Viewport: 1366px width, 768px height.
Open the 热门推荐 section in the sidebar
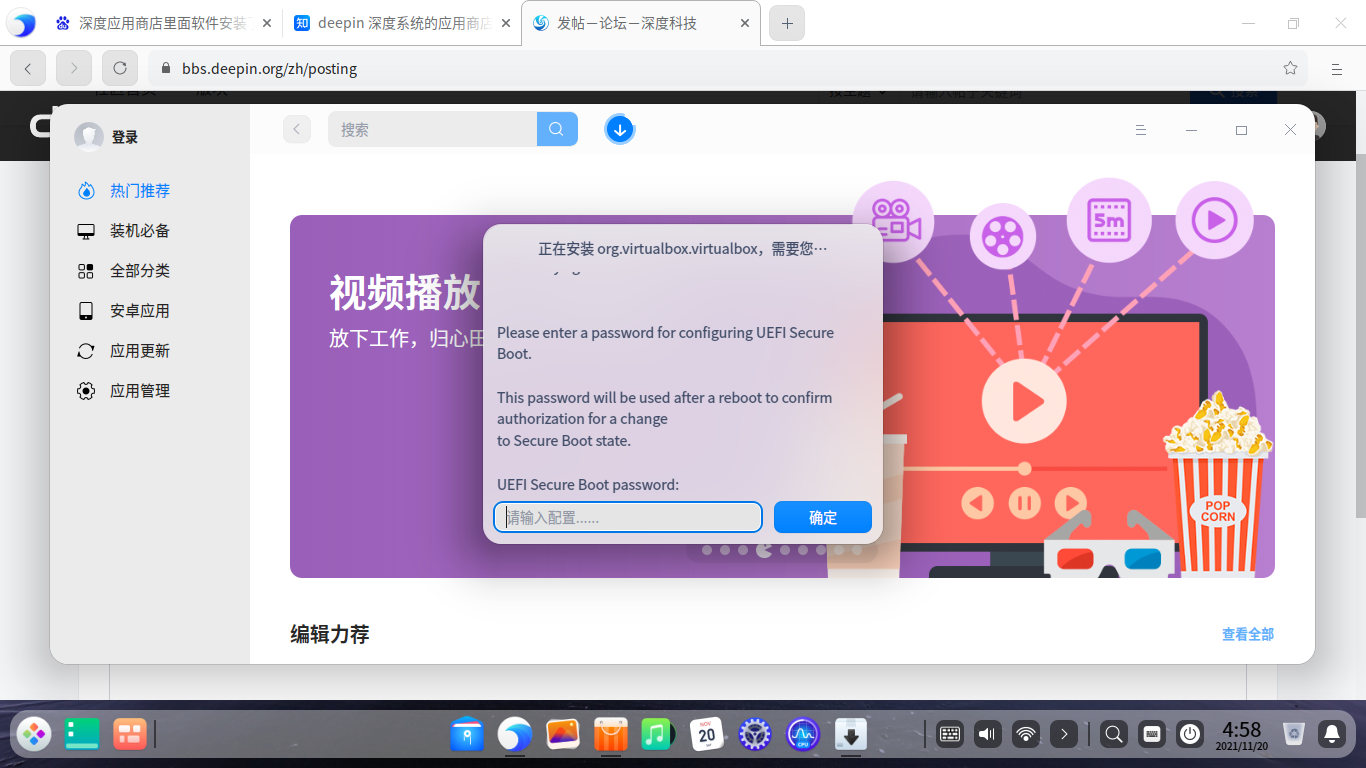pyautogui.click(x=124, y=191)
